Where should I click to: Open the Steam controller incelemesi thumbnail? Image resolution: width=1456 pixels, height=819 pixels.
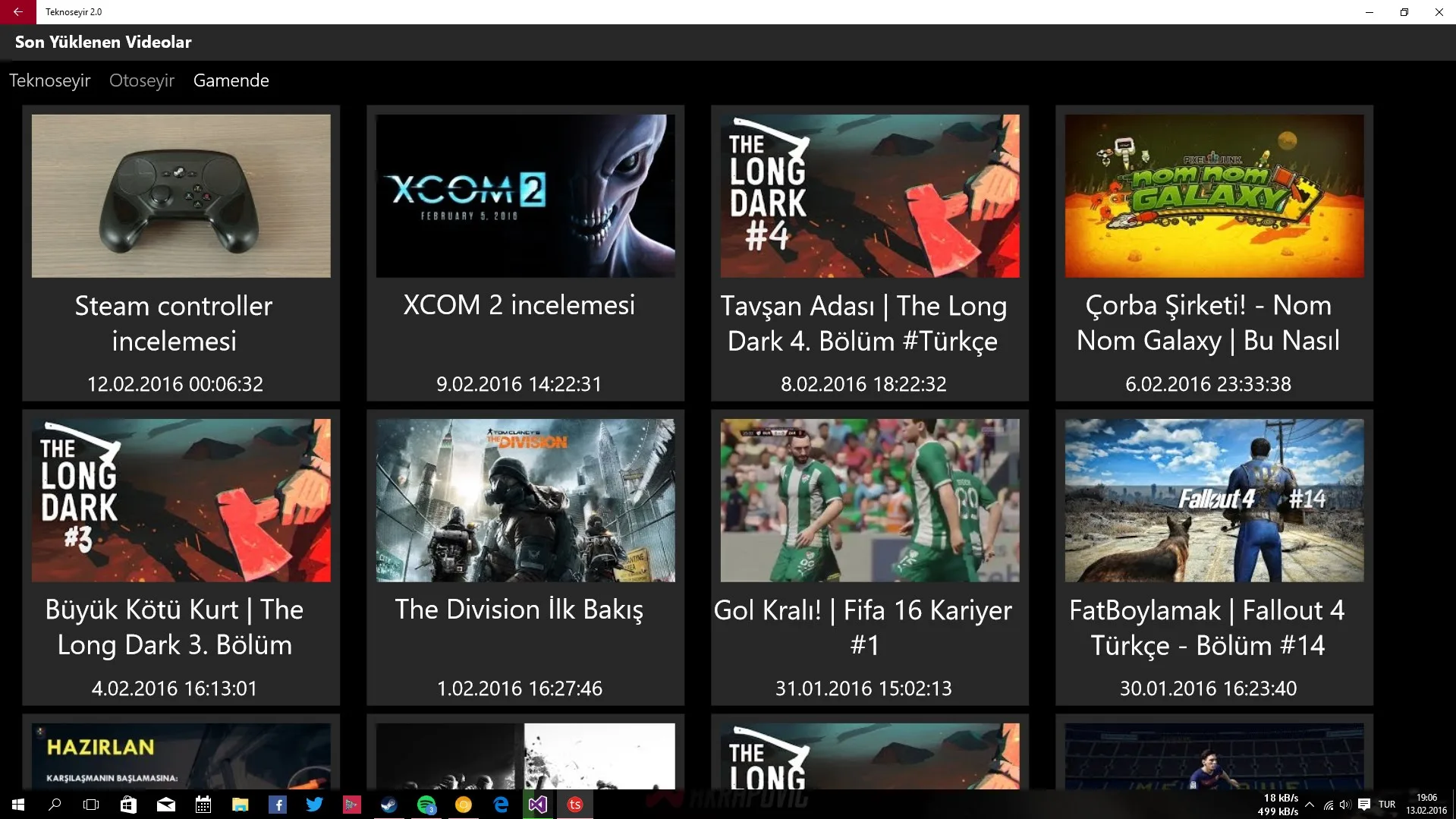pyautogui.click(x=181, y=196)
